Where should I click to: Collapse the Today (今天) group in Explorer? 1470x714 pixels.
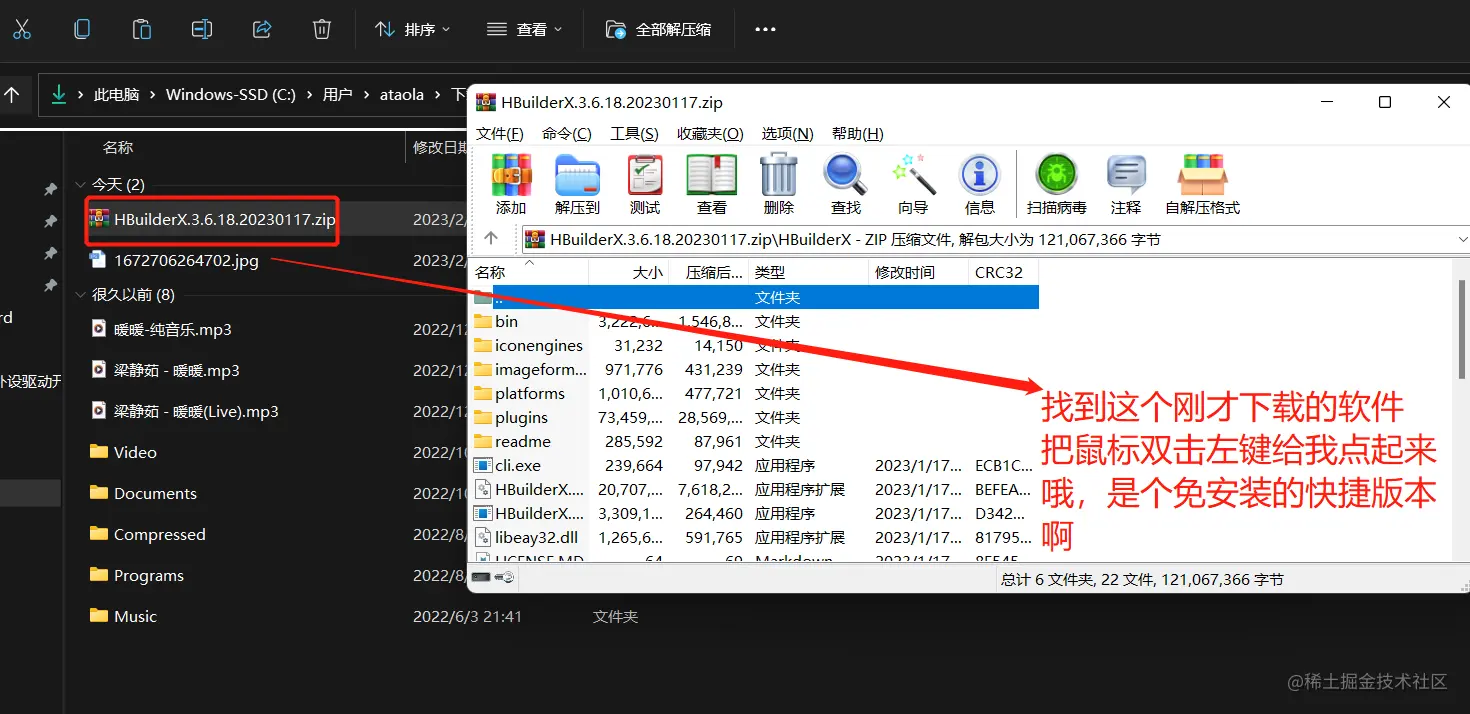(80, 185)
